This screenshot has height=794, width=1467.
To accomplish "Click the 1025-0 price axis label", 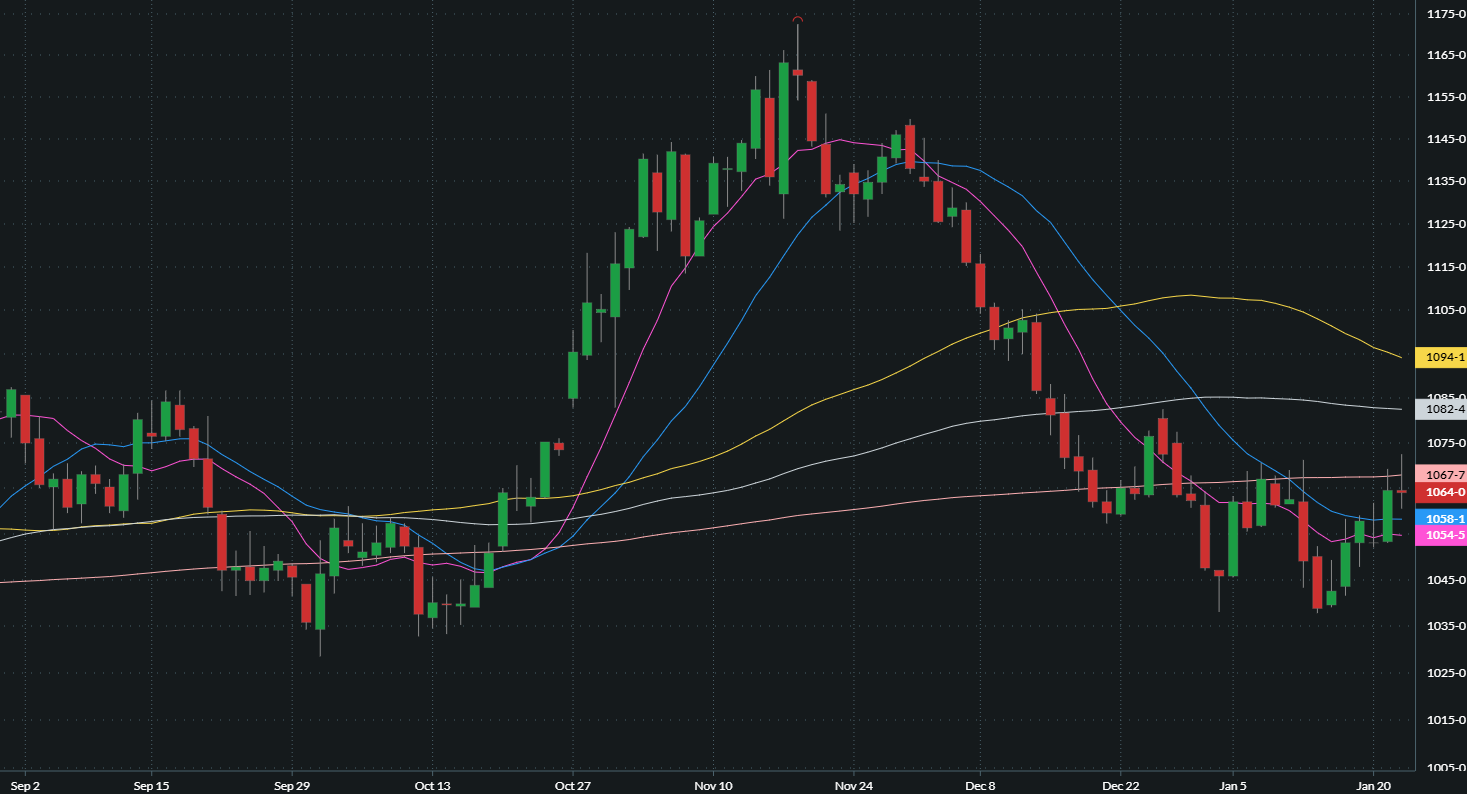I will [x=1447, y=673].
